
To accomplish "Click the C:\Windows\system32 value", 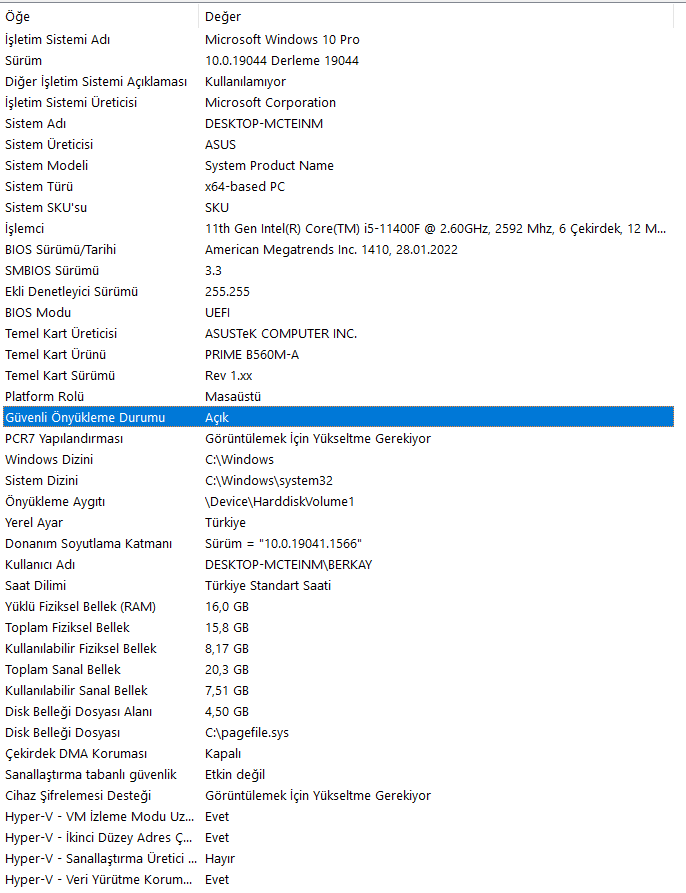I will pos(269,481).
